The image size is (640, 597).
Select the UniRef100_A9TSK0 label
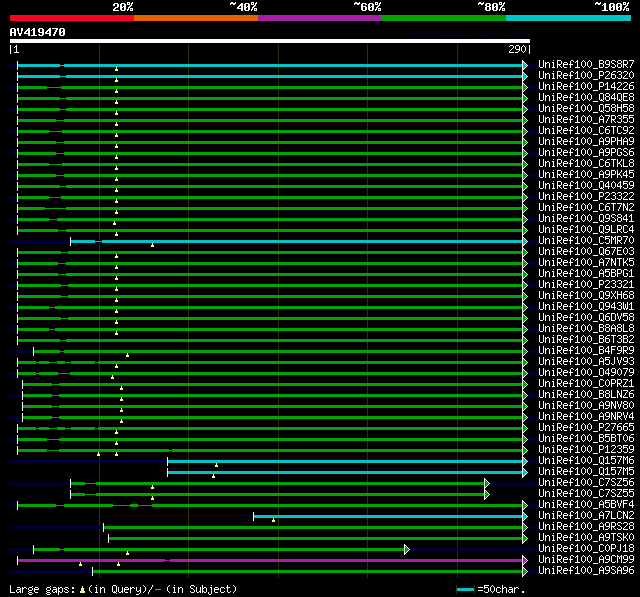tap(586, 538)
